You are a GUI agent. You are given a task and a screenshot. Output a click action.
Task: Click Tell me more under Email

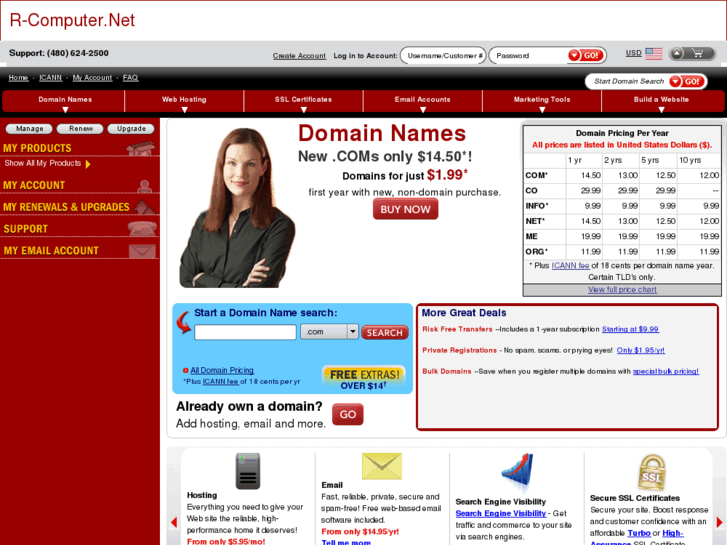pos(346,542)
